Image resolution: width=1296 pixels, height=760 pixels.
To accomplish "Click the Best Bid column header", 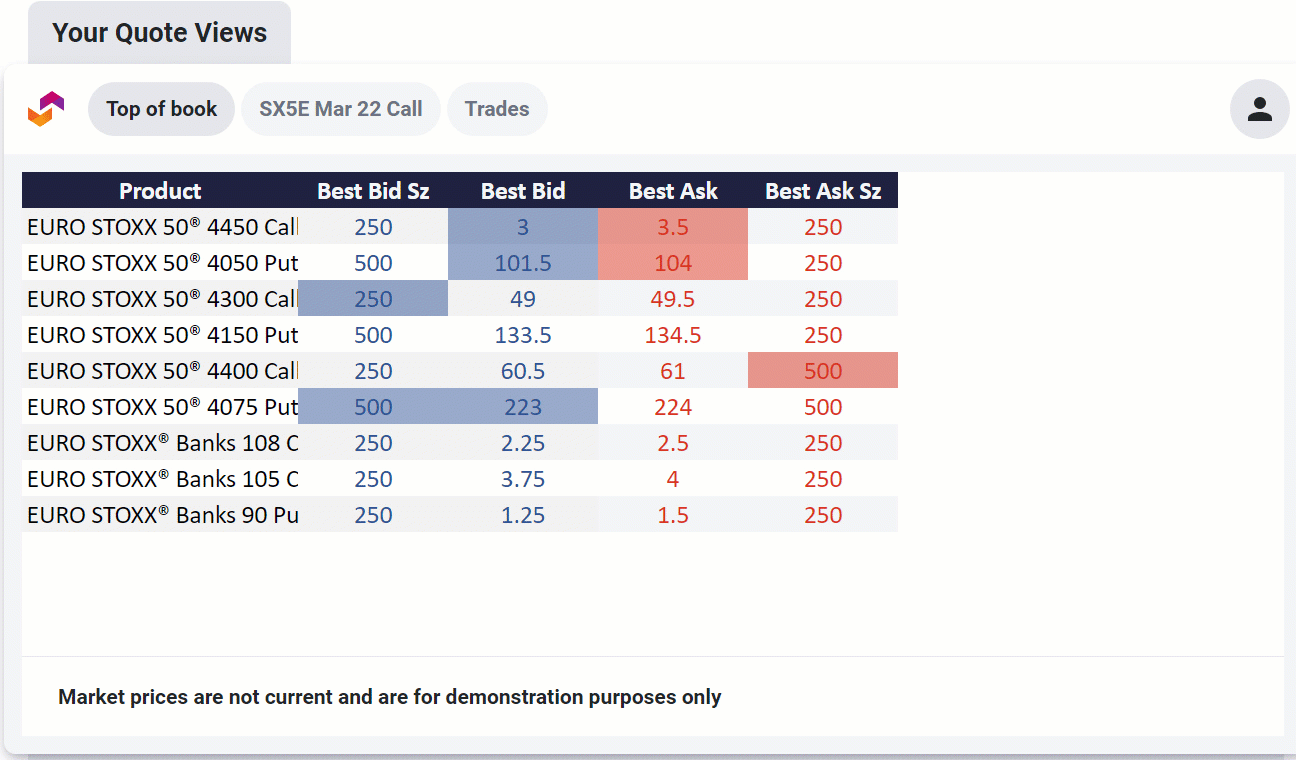I will [523, 190].
